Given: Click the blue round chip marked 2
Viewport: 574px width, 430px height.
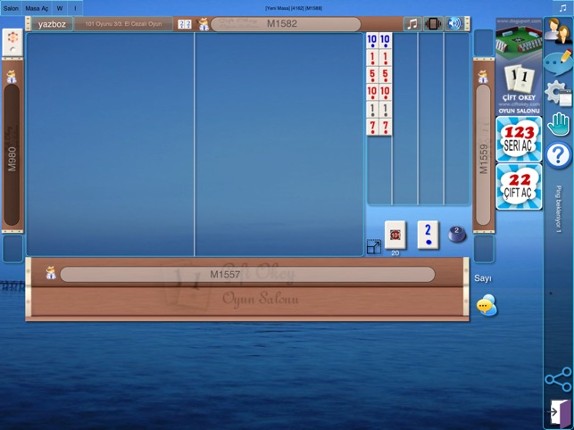Looking at the screenshot, I should (457, 235).
